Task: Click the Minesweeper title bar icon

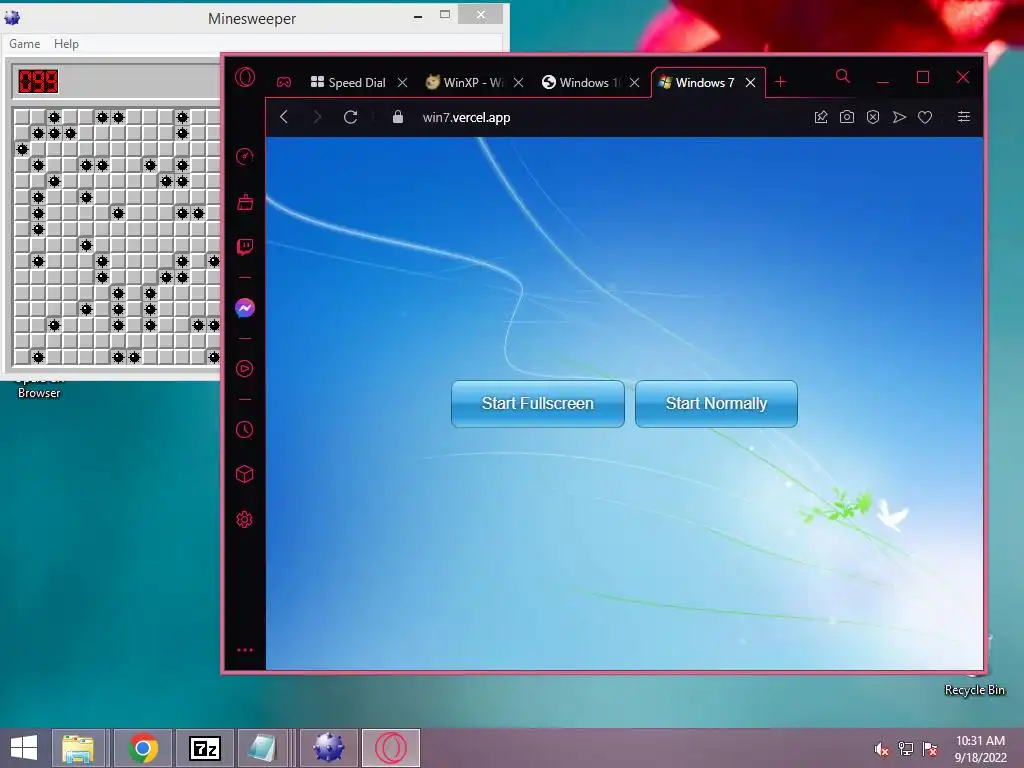Action: tap(12, 18)
